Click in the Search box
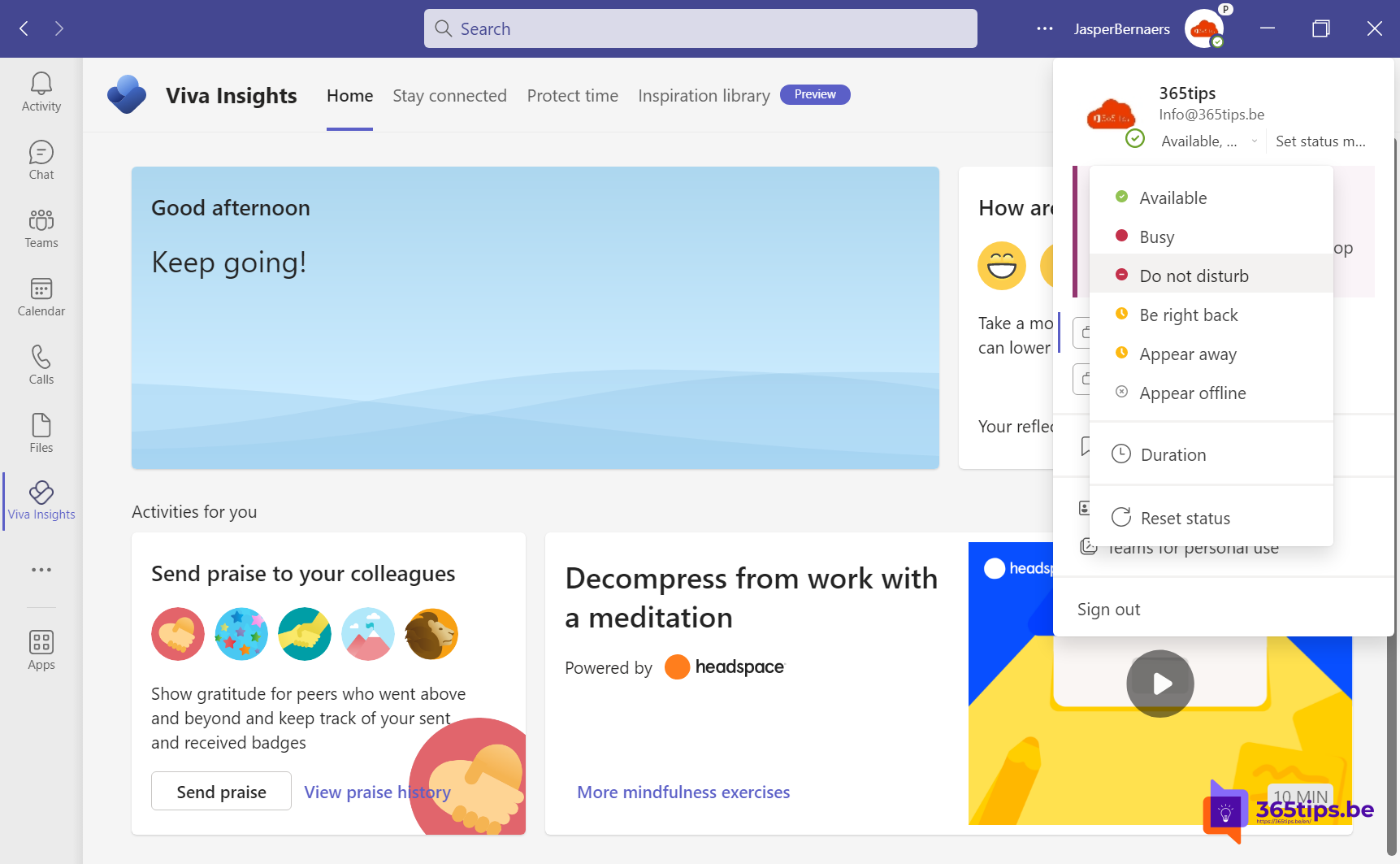This screenshot has width=1400, height=864. 700,28
